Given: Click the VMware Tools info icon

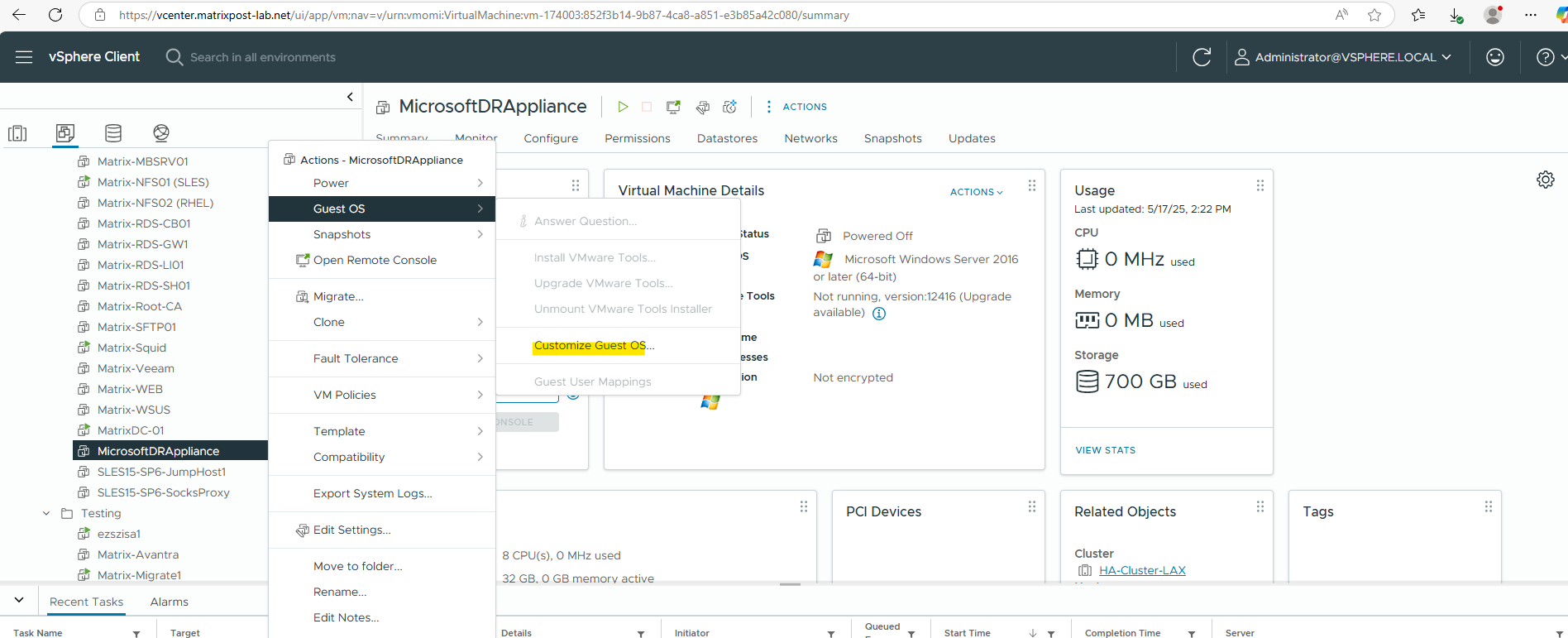Looking at the screenshot, I should [879, 314].
